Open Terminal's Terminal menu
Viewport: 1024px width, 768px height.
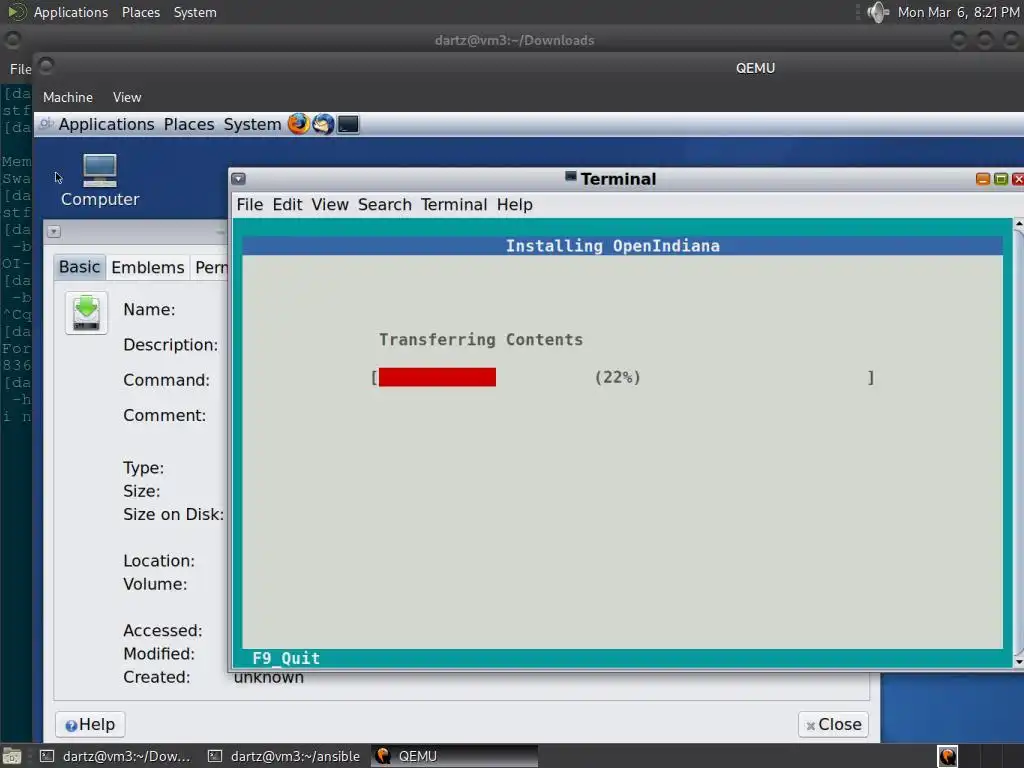pyautogui.click(x=454, y=204)
